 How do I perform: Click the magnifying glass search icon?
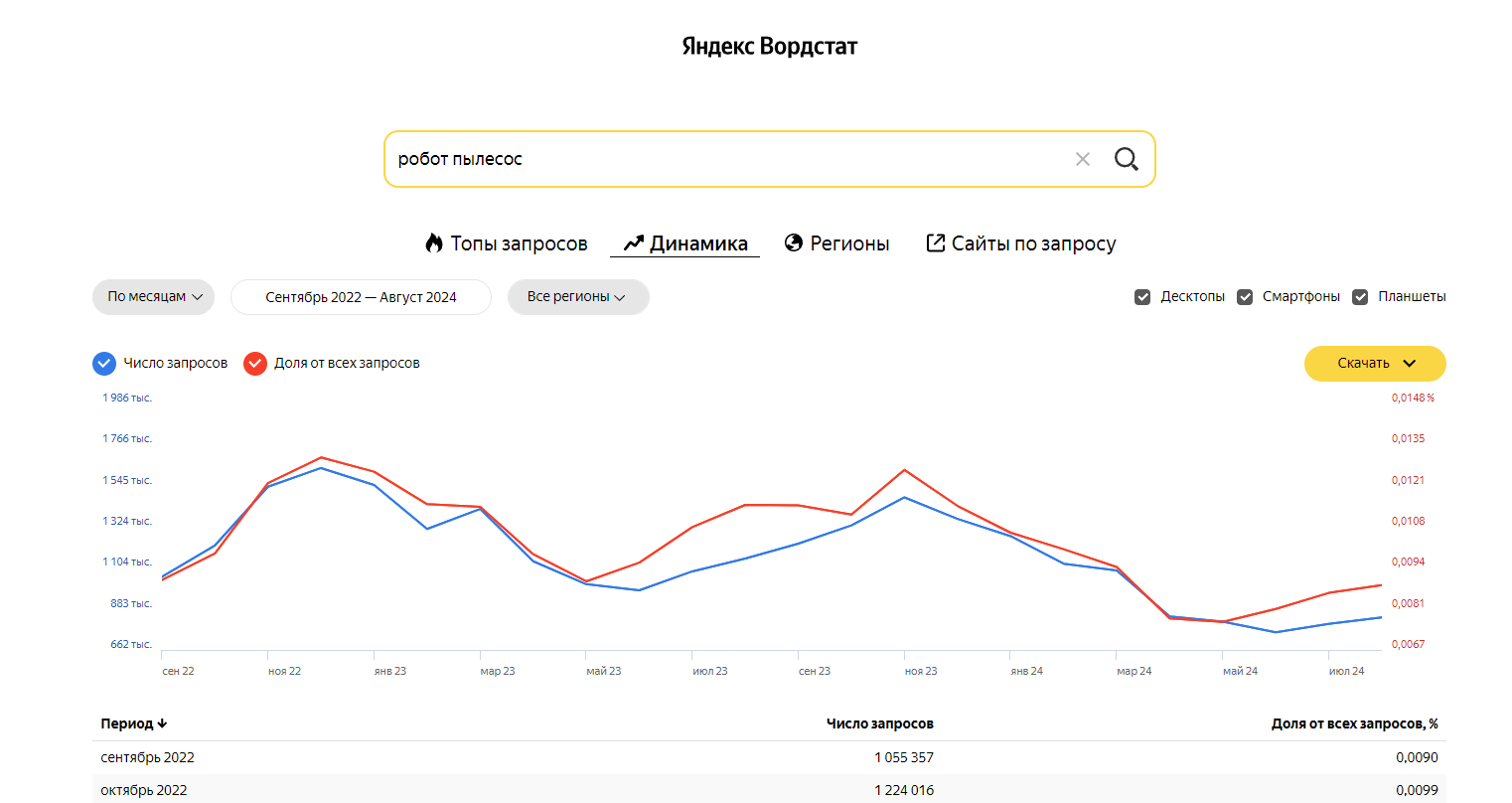tap(1126, 159)
